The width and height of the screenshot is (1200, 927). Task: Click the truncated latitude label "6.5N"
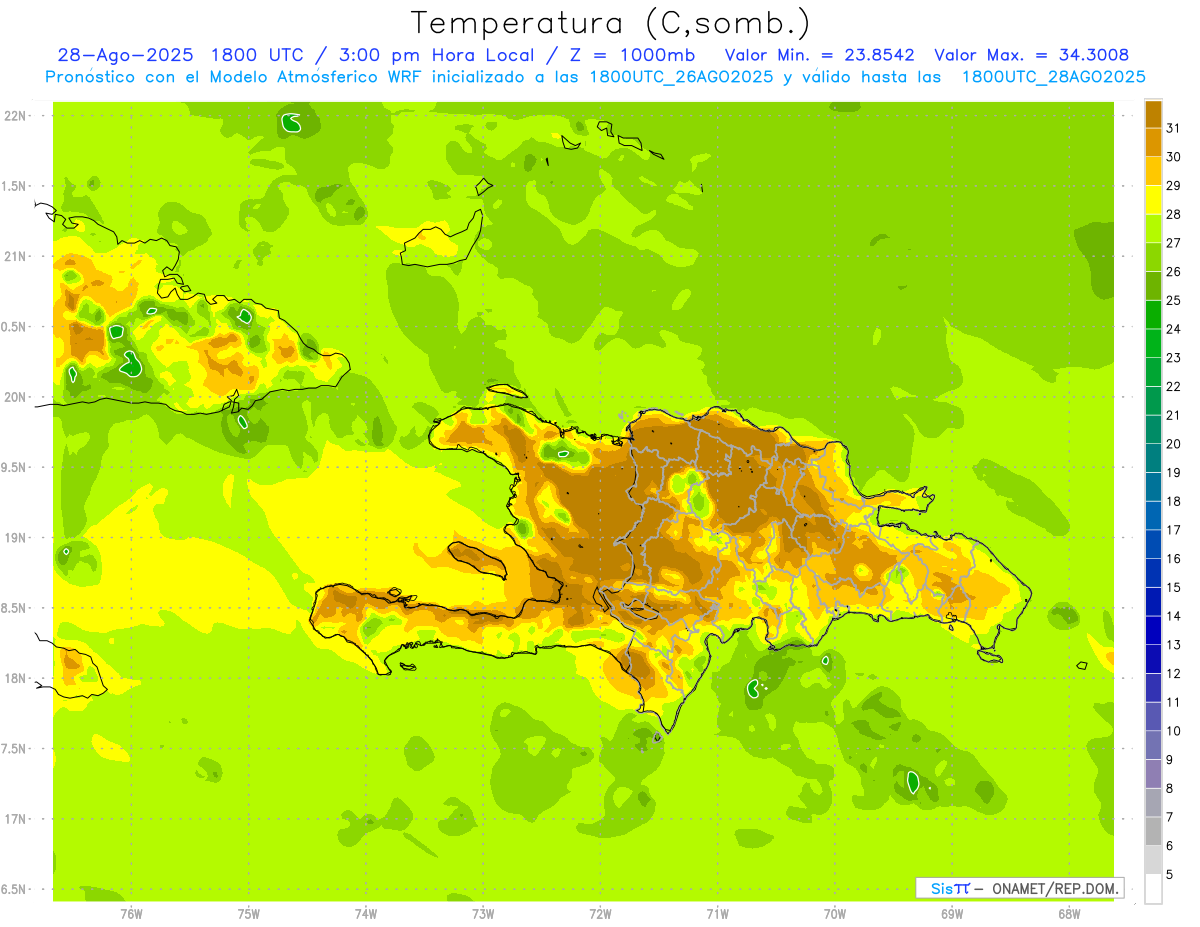pos(14,889)
